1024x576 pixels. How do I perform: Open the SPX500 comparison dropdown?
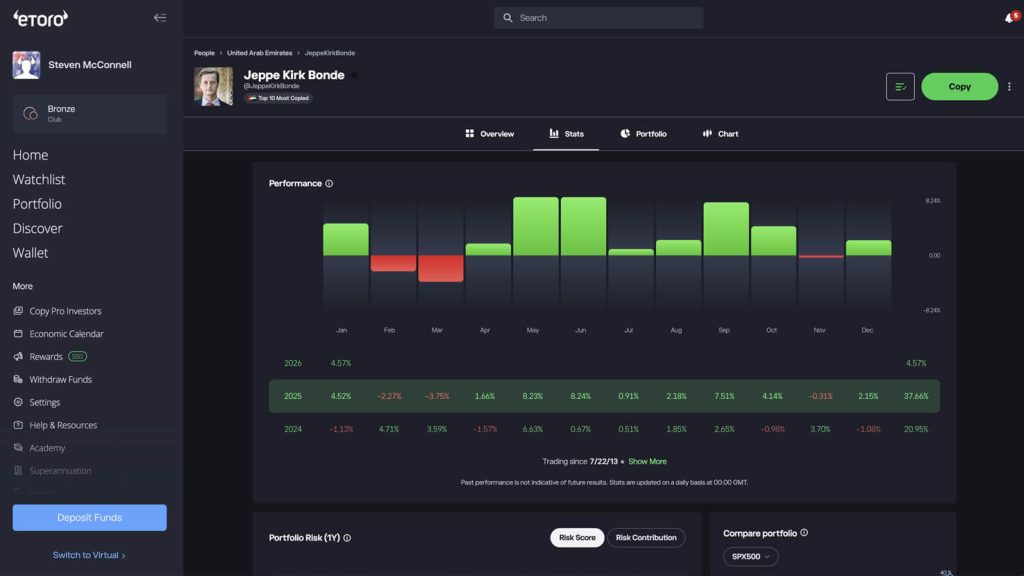(x=750, y=557)
